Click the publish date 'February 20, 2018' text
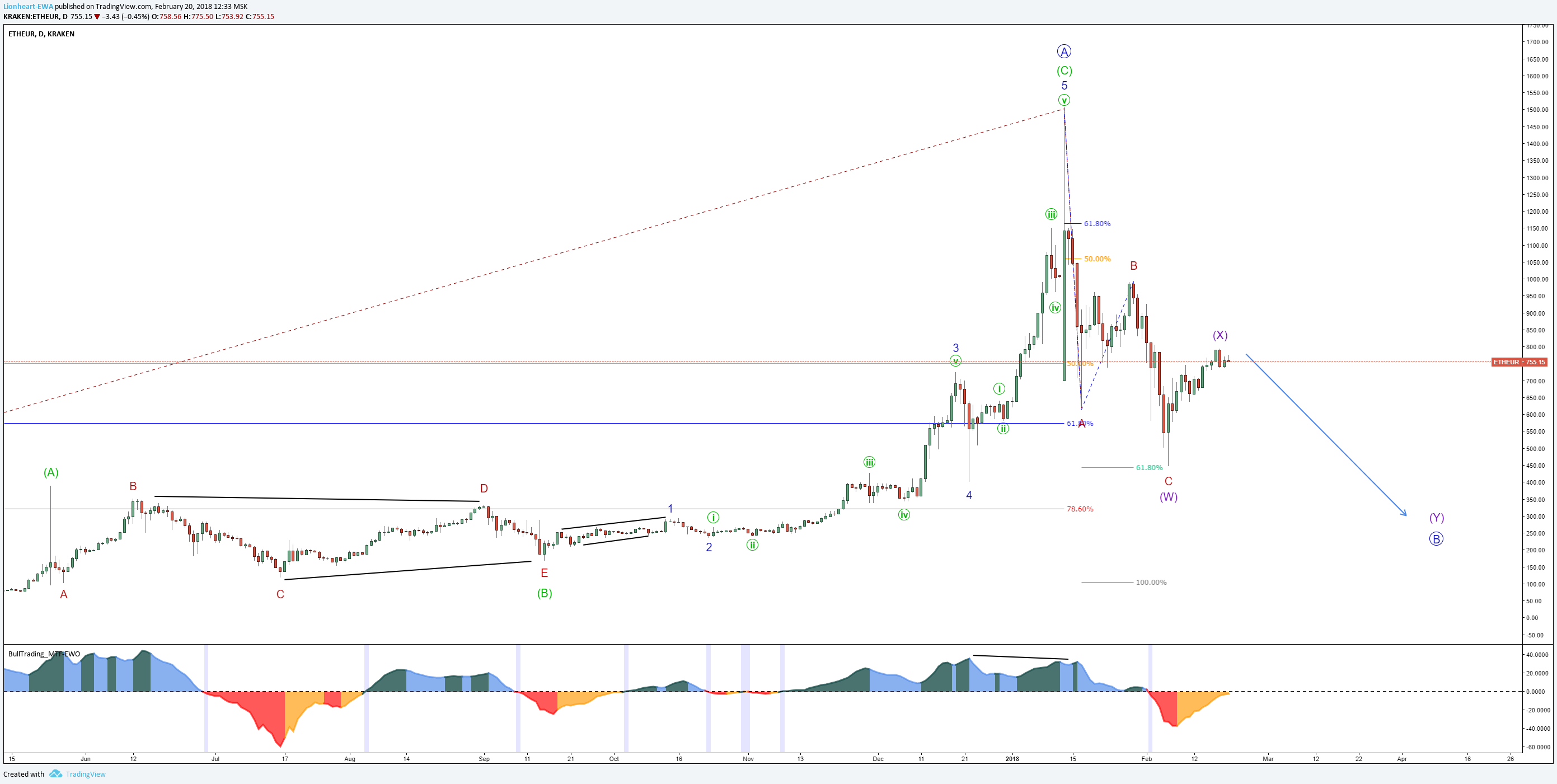Image resolution: width=1557 pixels, height=784 pixels. [x=183, y=7]
